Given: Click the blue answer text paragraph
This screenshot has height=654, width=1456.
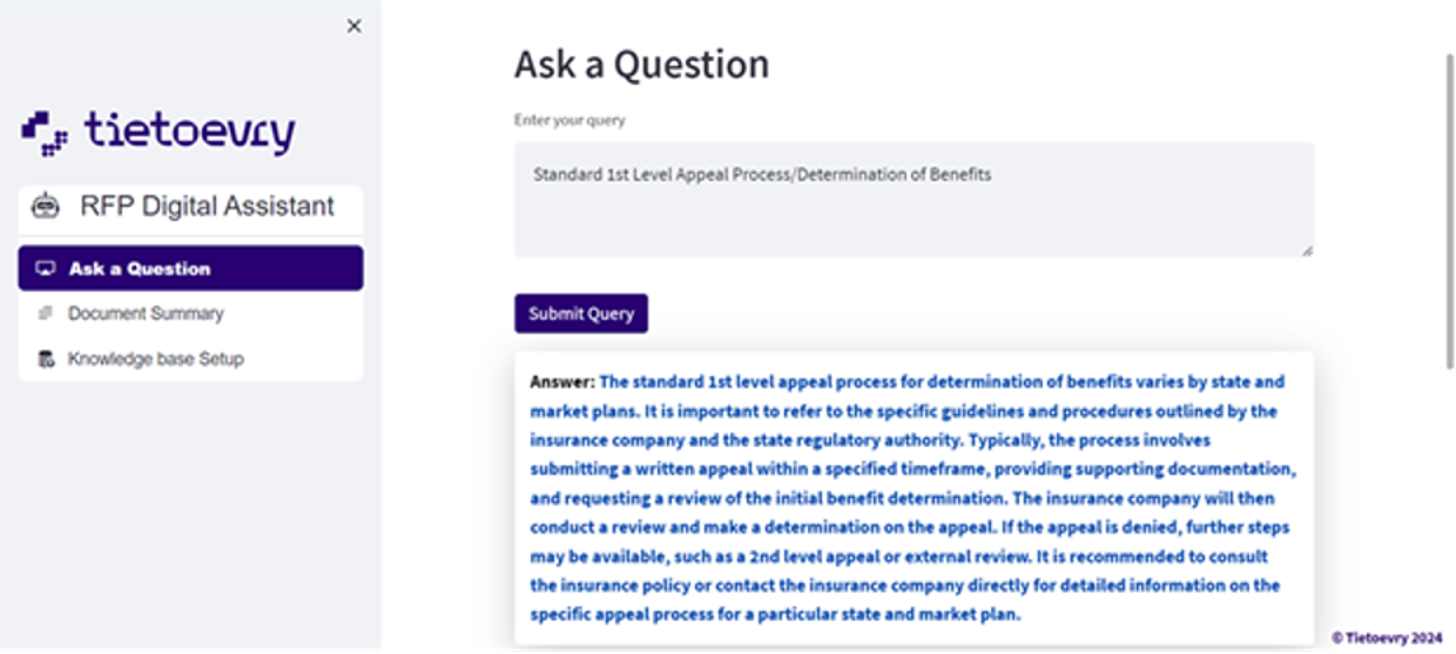Looking at the screenshot, I should [913, 498].
